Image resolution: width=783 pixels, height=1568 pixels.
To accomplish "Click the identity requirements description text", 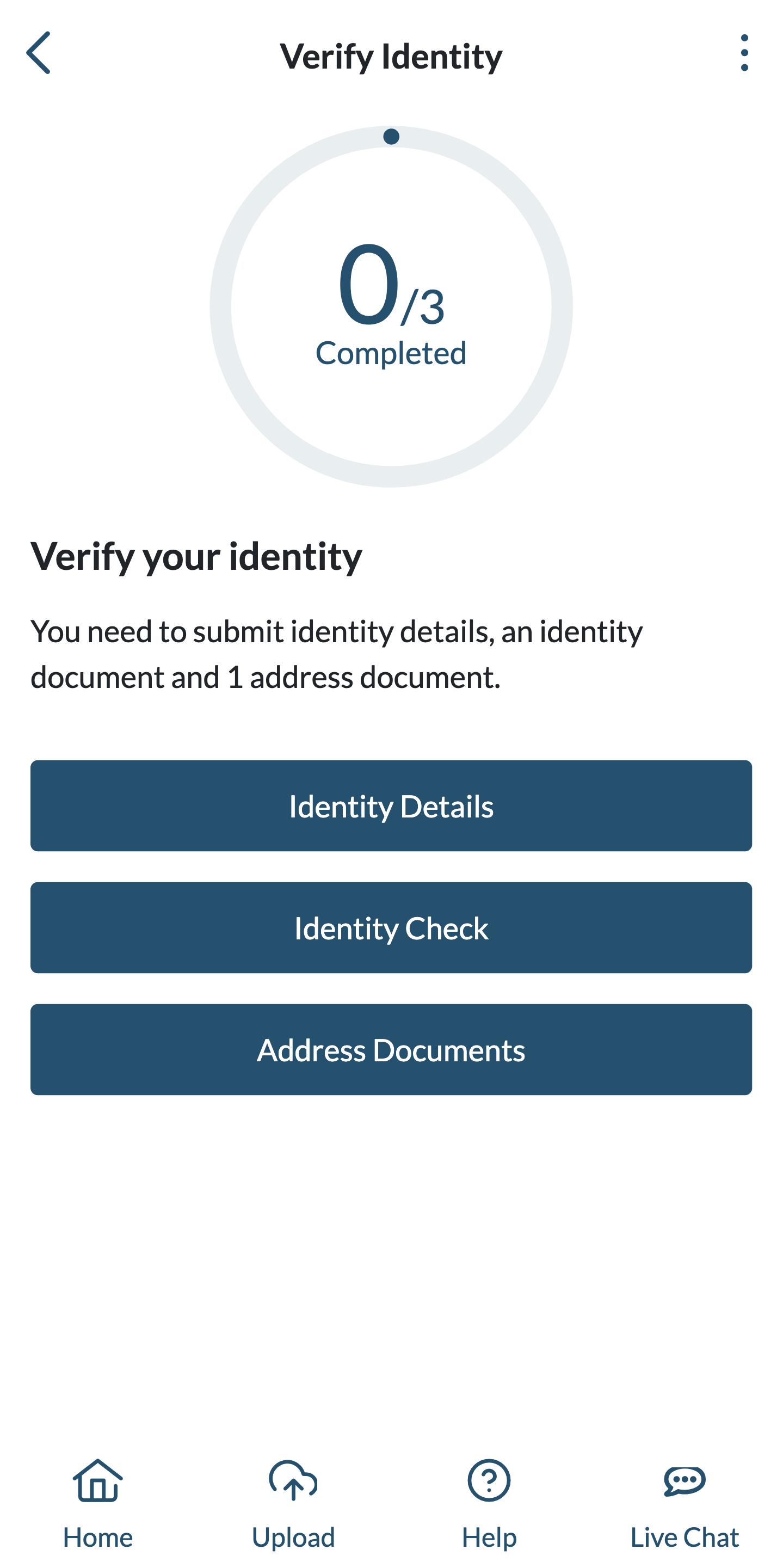I will point(336,654).
